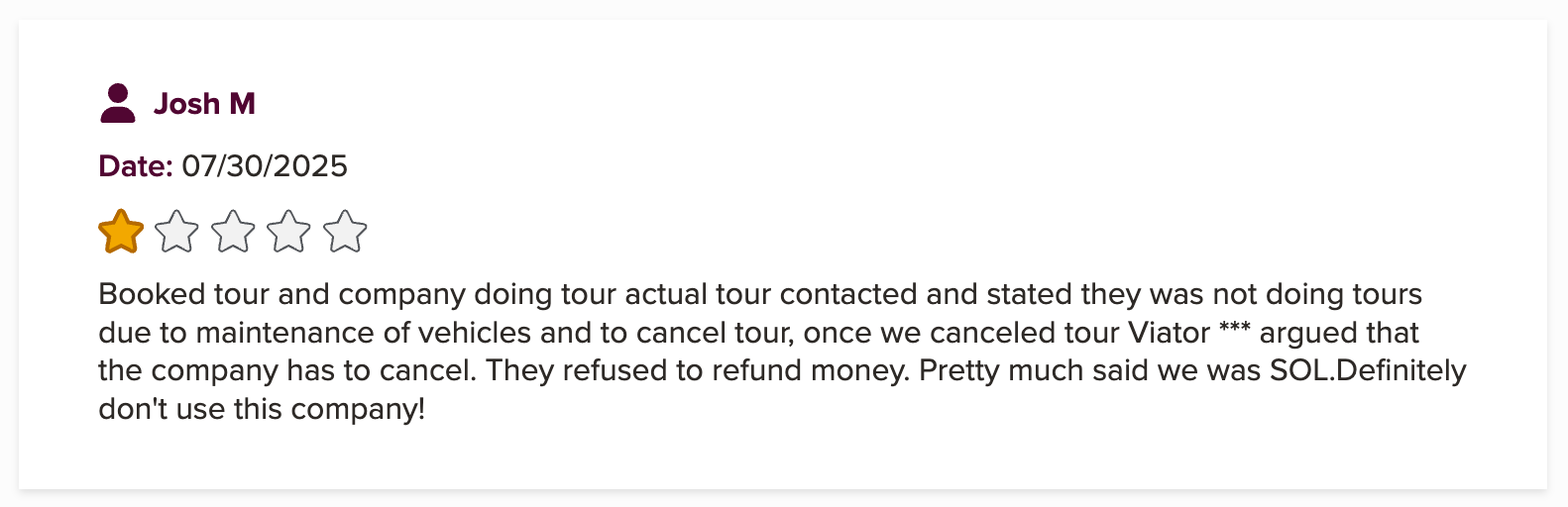1568x507 pixels.
Task: Open reviewer name Josh M
Action: point(204,104)
